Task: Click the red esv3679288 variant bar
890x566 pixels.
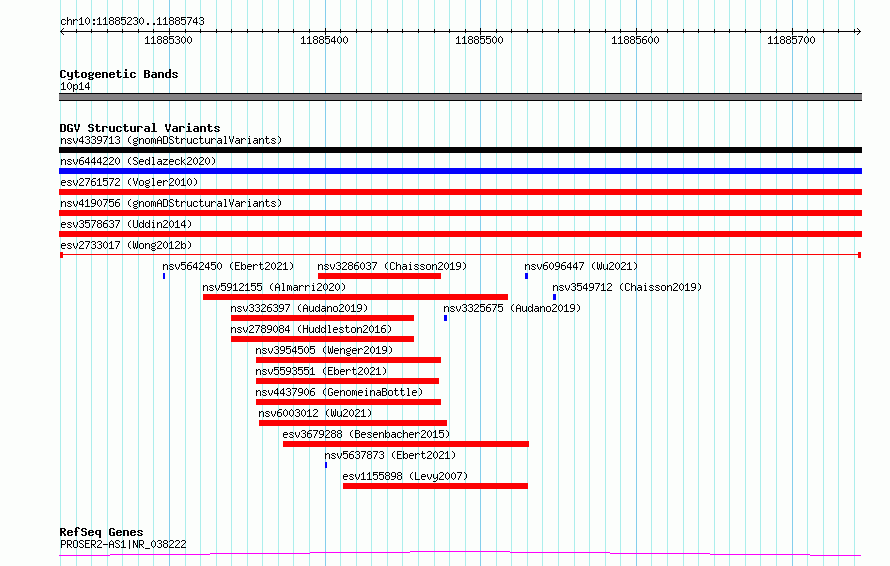Action: [406, 444]
